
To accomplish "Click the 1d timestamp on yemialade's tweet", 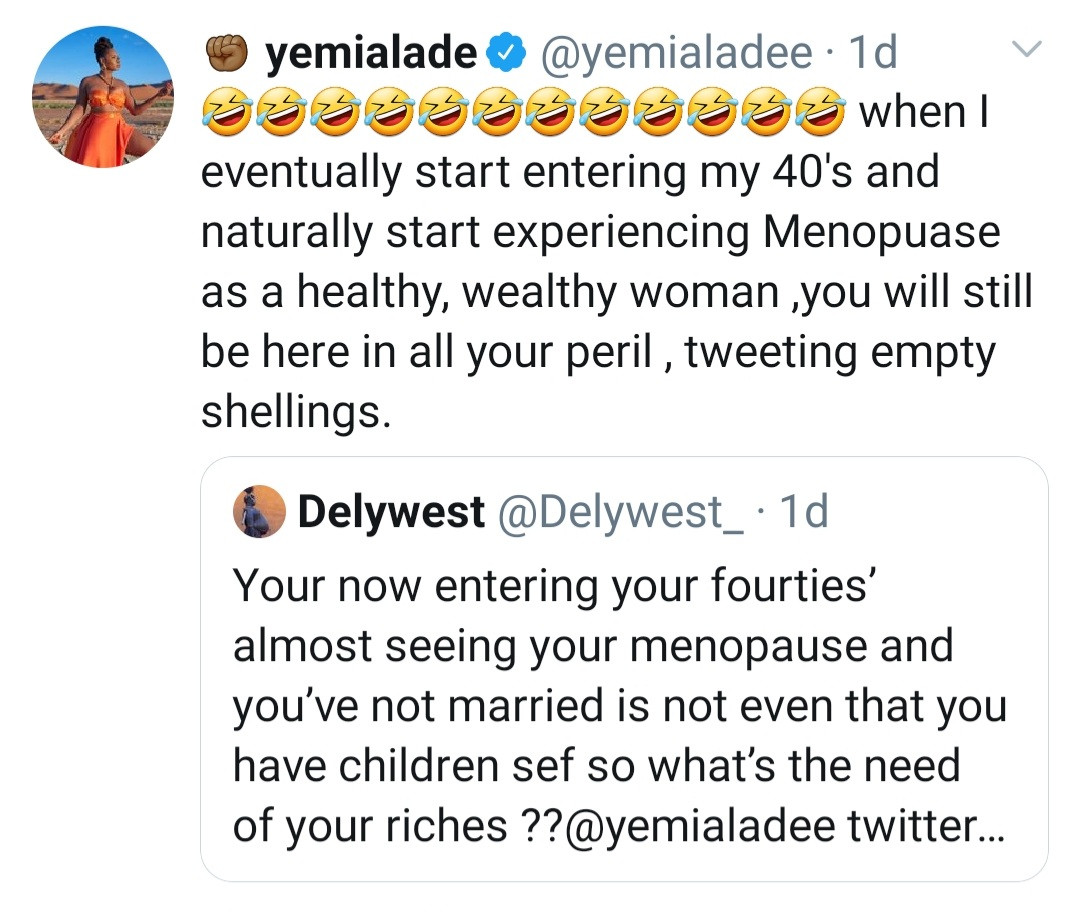I will click(873, 53).
